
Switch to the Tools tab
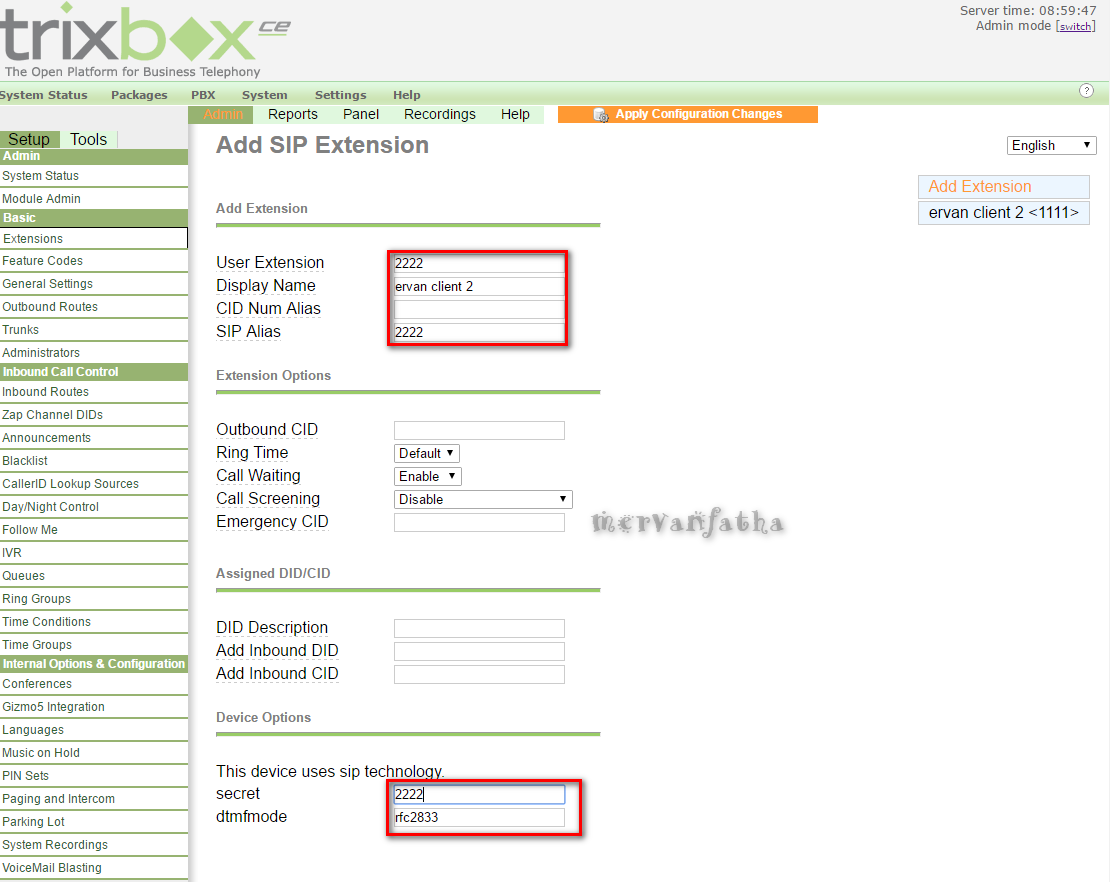pos(89,139)
